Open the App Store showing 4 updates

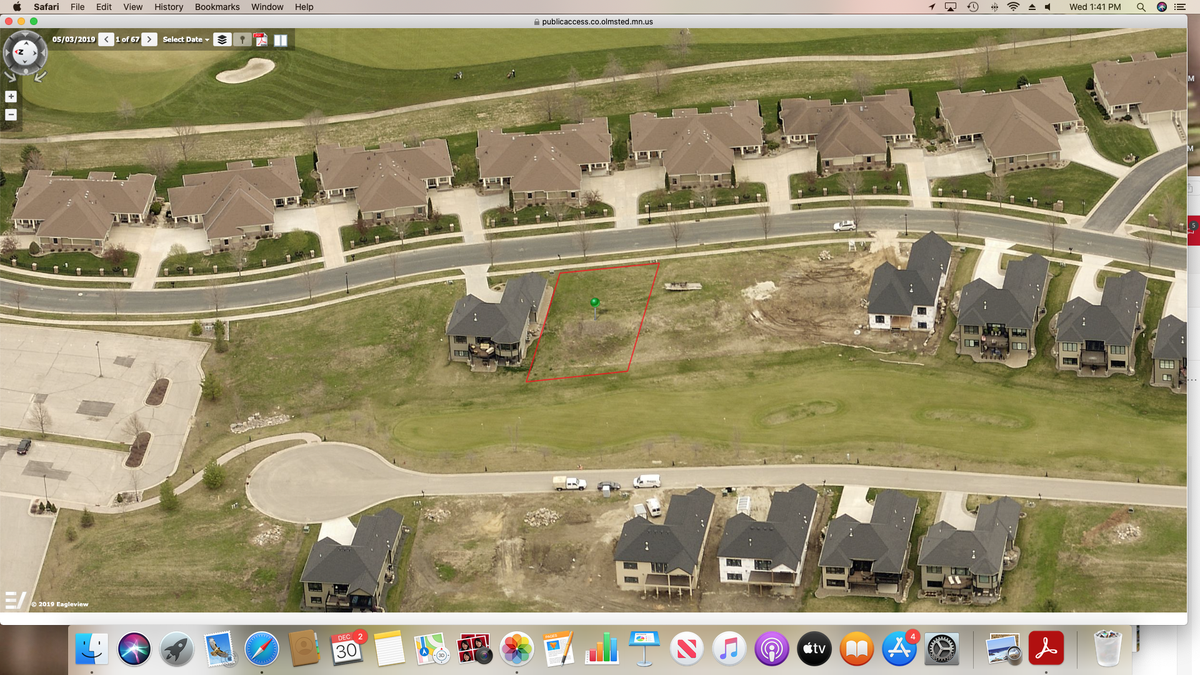click(897, 649)
